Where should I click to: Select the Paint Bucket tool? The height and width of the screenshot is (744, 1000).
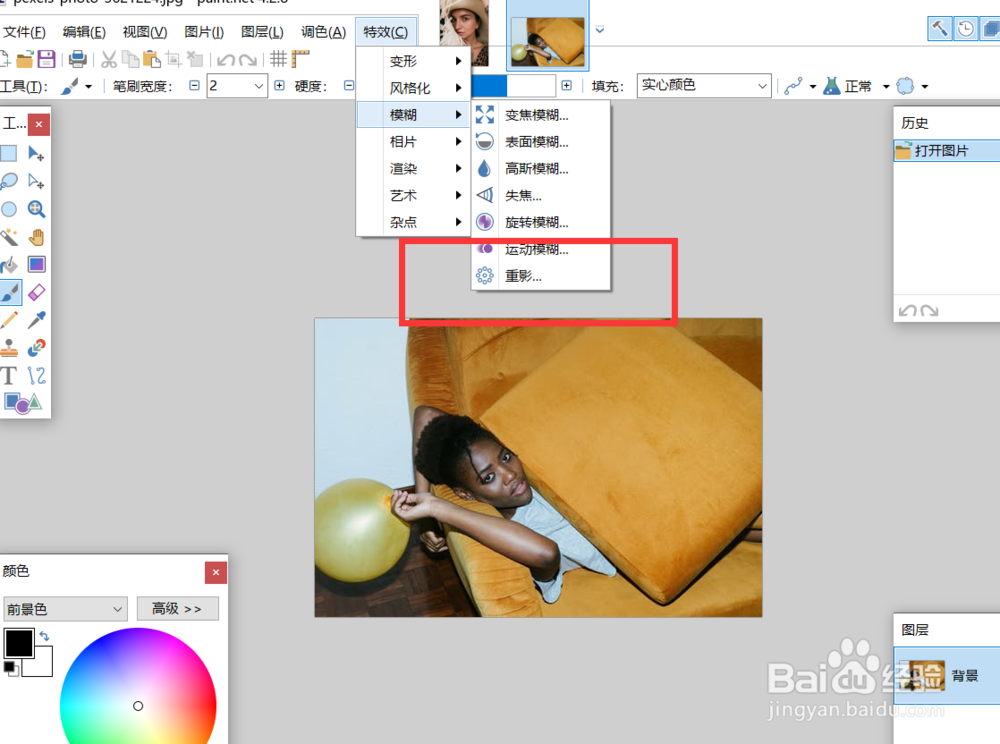tap(9, 265)
